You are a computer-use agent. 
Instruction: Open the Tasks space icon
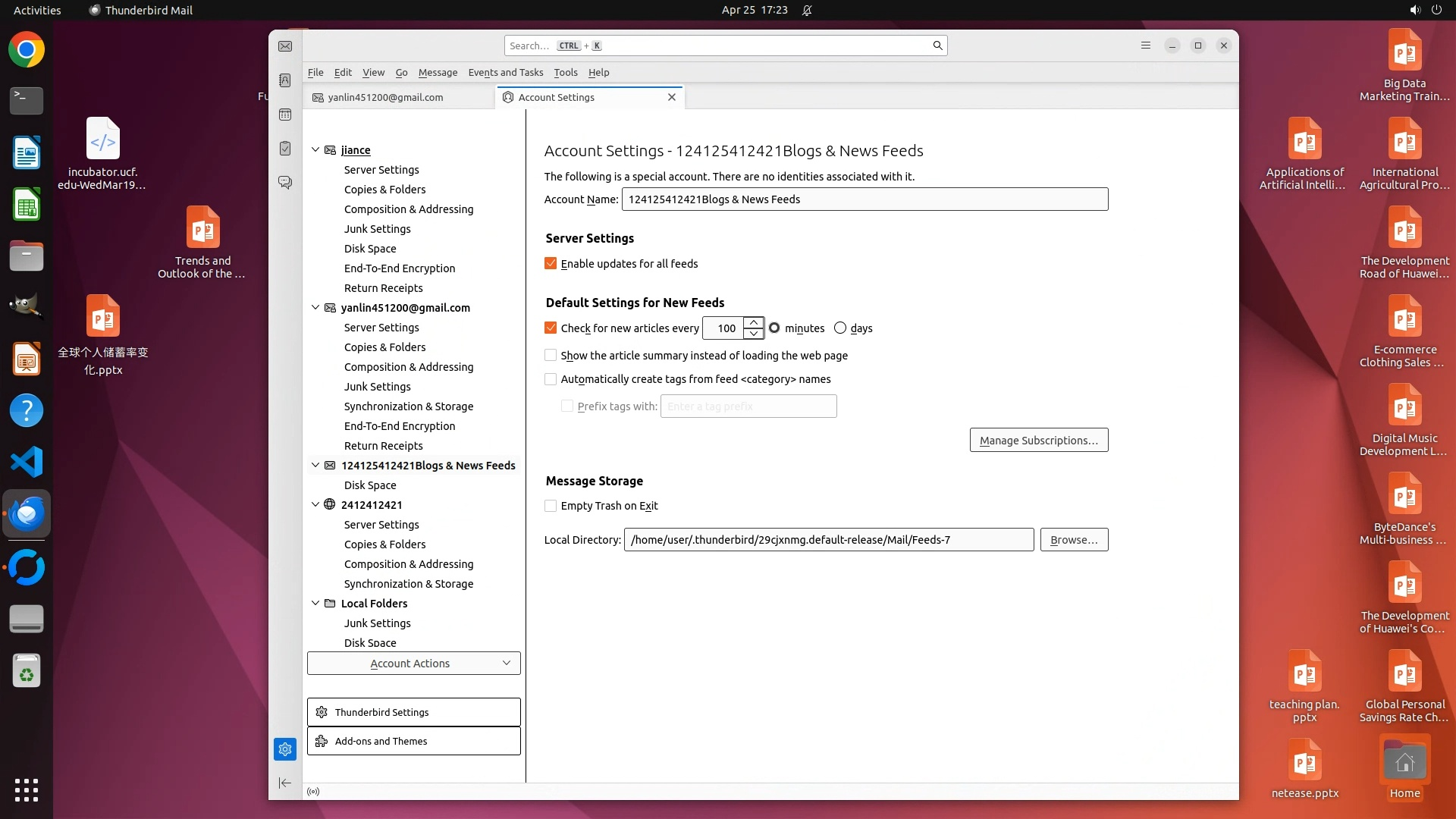(x=285, y=149)
